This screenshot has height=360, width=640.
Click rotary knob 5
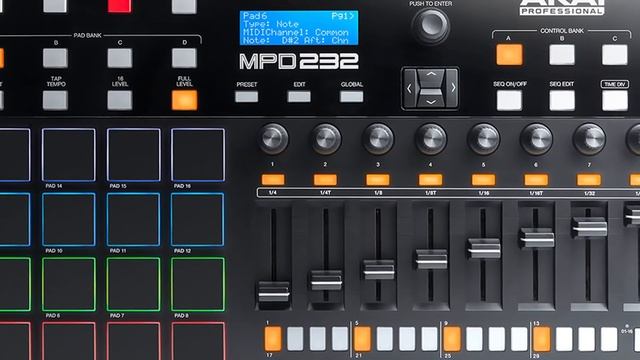pyautogui.click(x=483, y=139)
